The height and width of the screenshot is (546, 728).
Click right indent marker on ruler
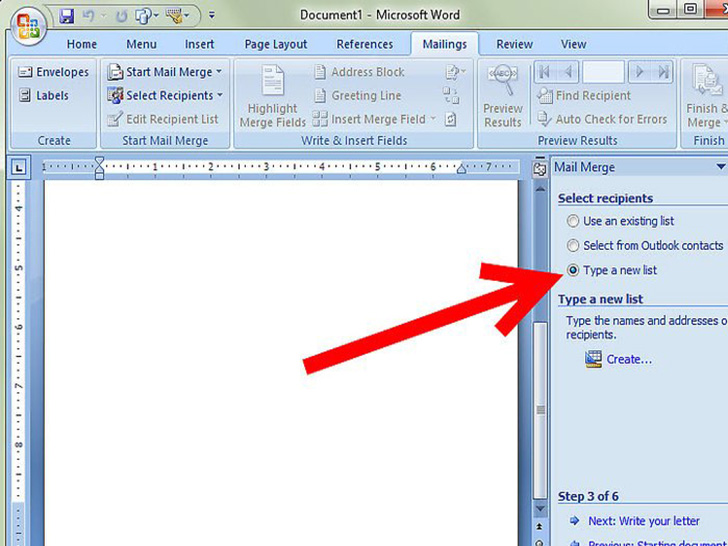[461, 168]
